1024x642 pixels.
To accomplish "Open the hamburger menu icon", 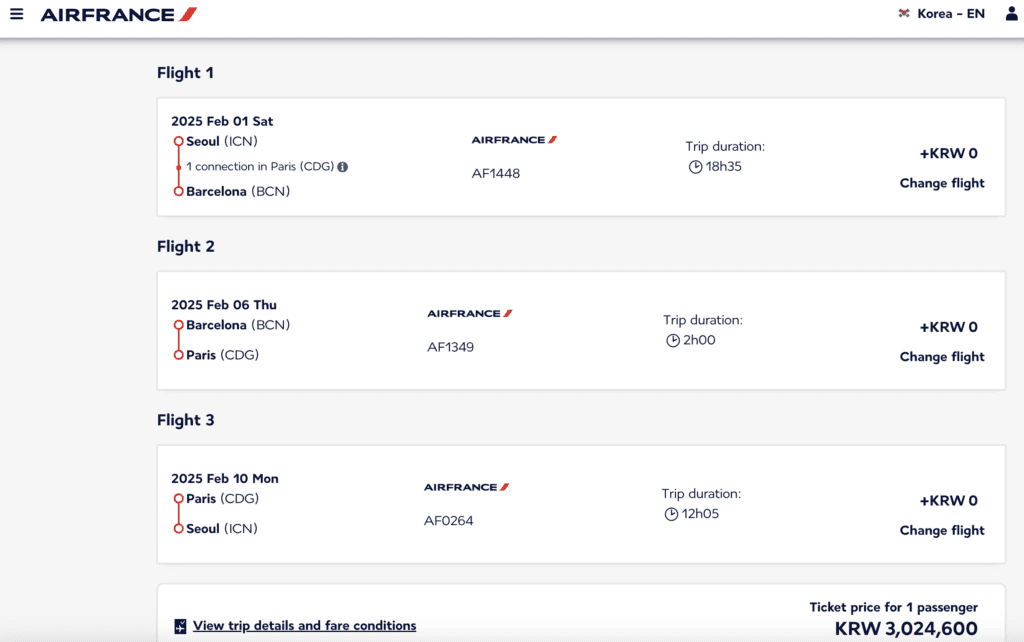I will pos(16,14).
